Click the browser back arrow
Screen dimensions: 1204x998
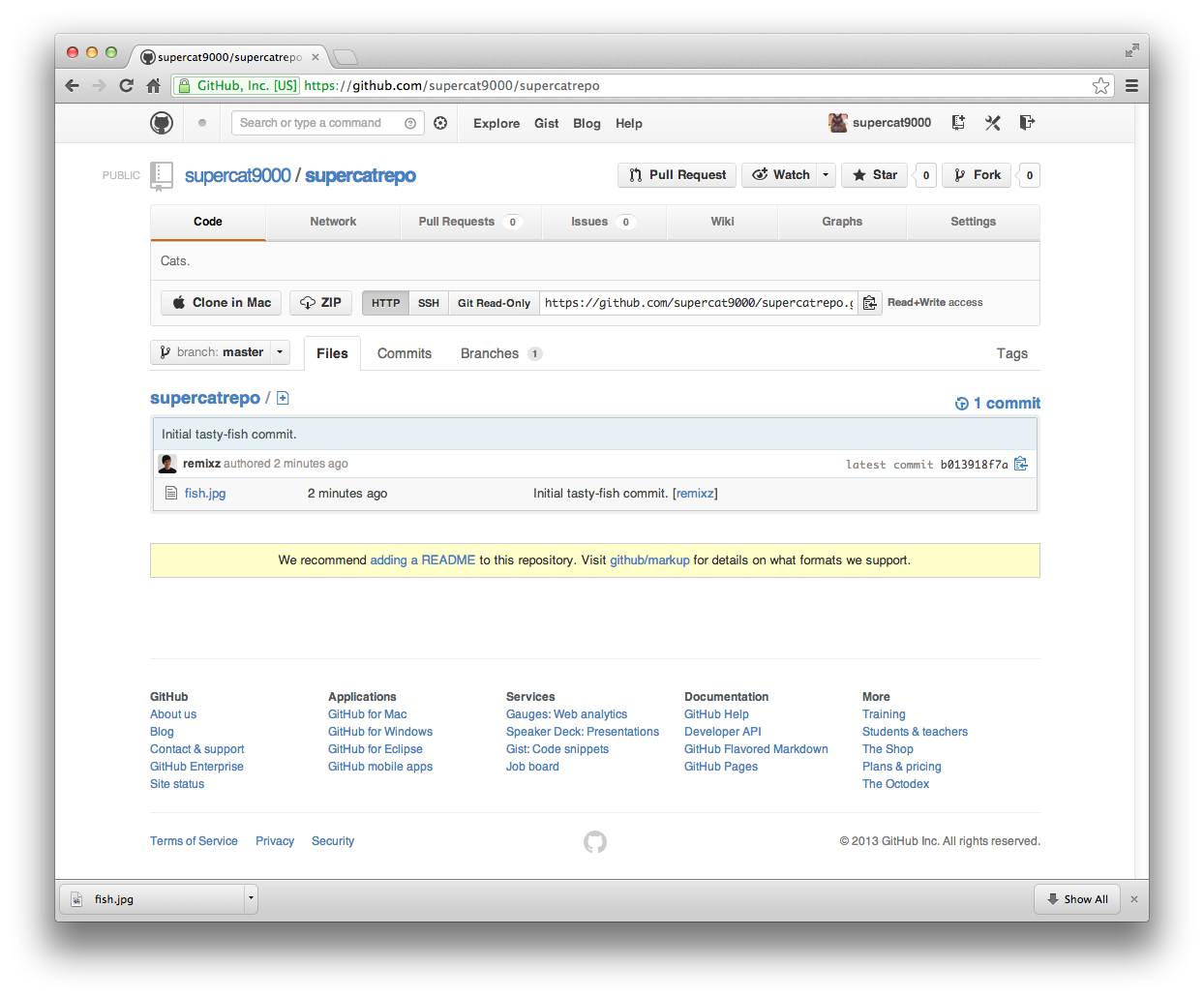point(73,85)
